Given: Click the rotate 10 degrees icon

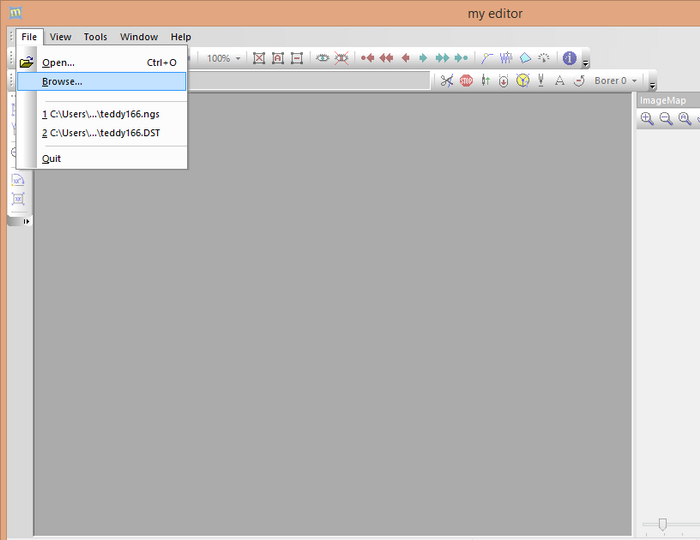Looking at the screenshot, I should pos(18,180).
